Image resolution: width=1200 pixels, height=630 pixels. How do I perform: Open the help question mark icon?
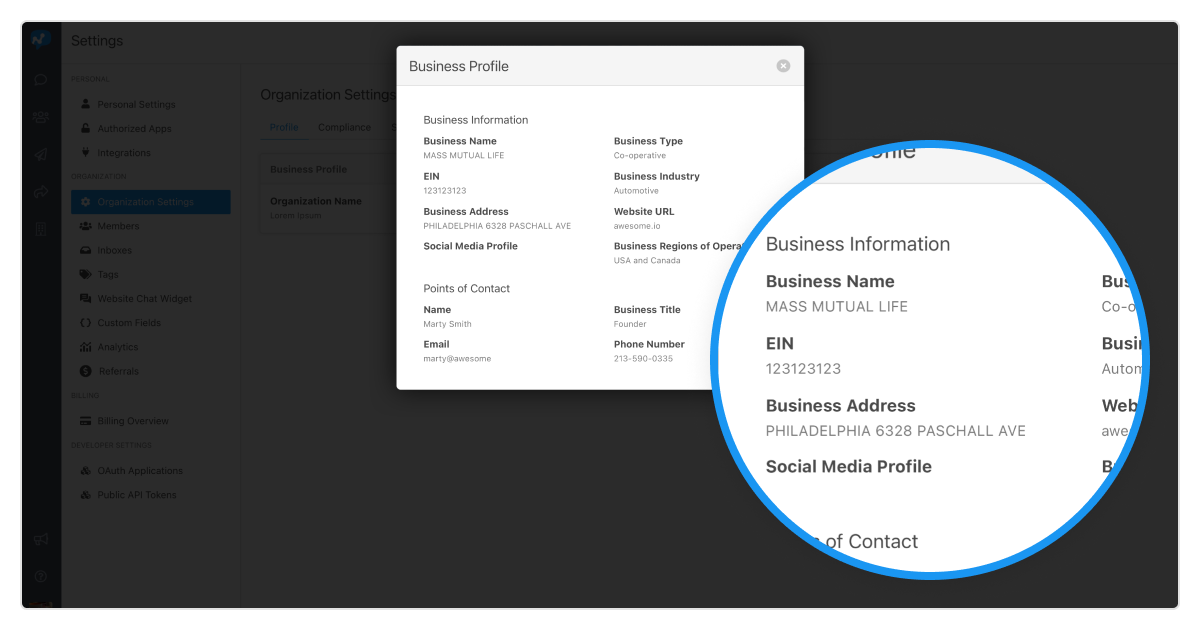(41, 576)
